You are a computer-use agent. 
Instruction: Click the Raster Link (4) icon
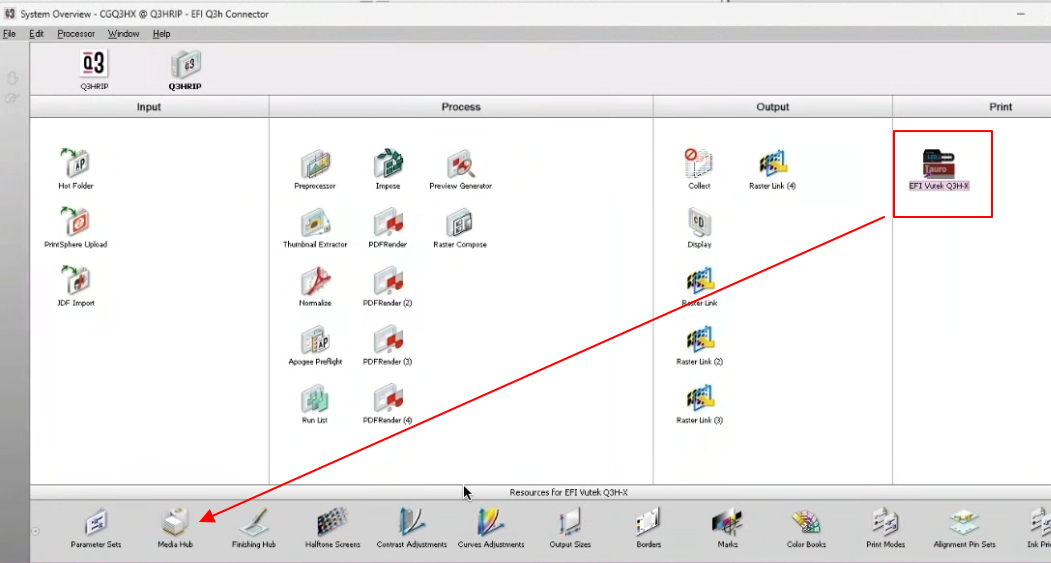[x=772, y=163]
